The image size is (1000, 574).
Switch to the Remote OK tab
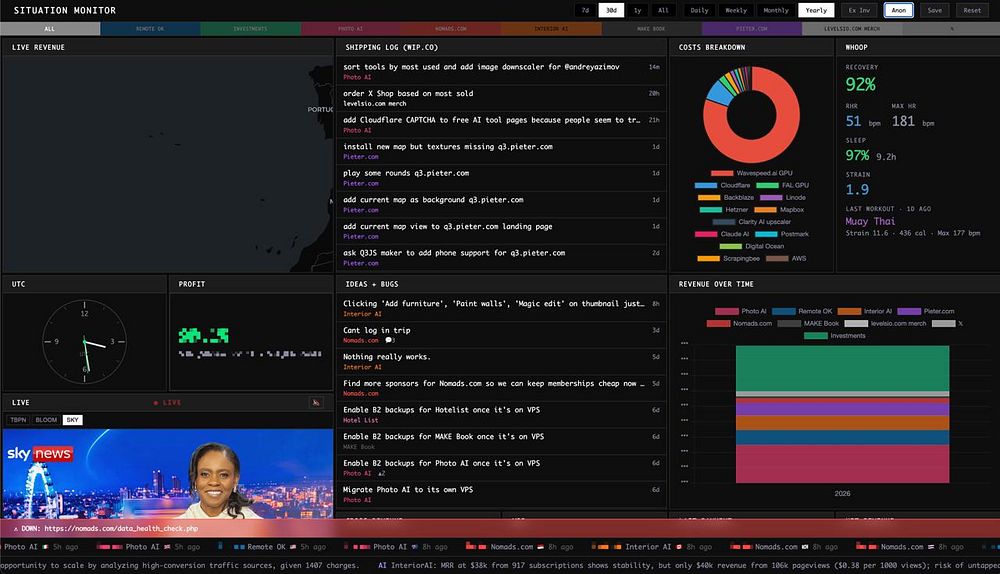click(150, 29)
